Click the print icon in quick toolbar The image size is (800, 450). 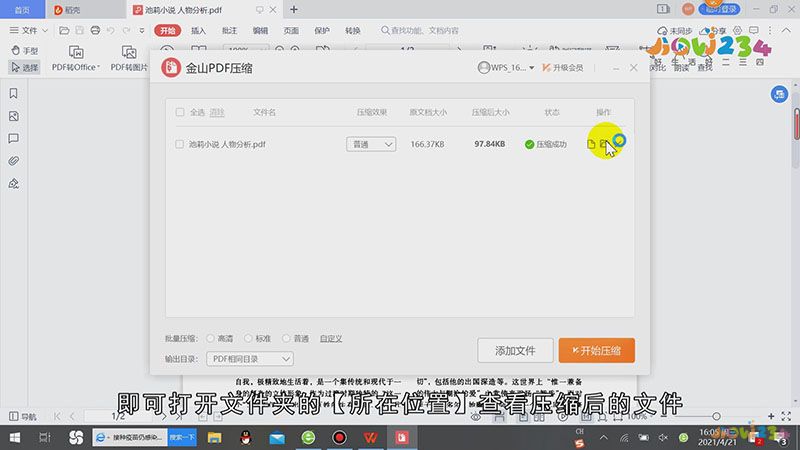pos(95,31)
